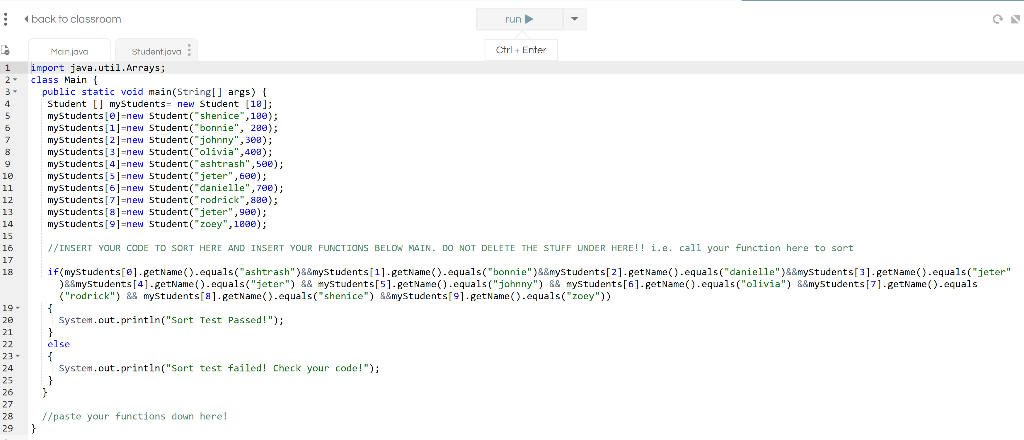1024x440 pixels.
Task: Click the line creating Student "olivia"
Action: 159,152
